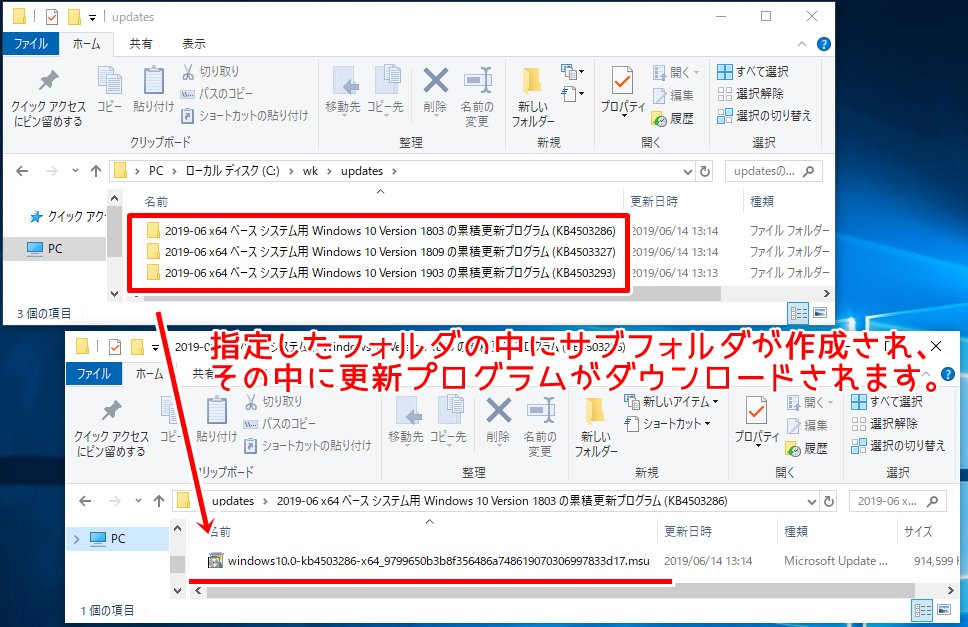Select folder for Version 1803 (KB4503286)
The height and width of the screenshot is (627, 968).
(382, 231)
